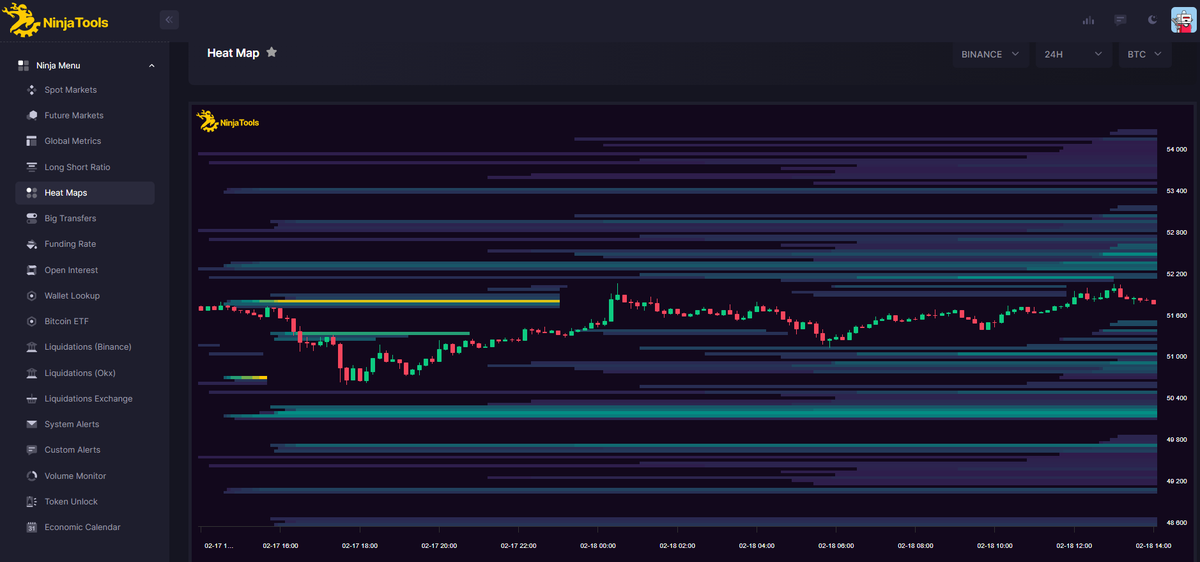
Task: Click the Token Unlock icon
Action: click(32, 502)
